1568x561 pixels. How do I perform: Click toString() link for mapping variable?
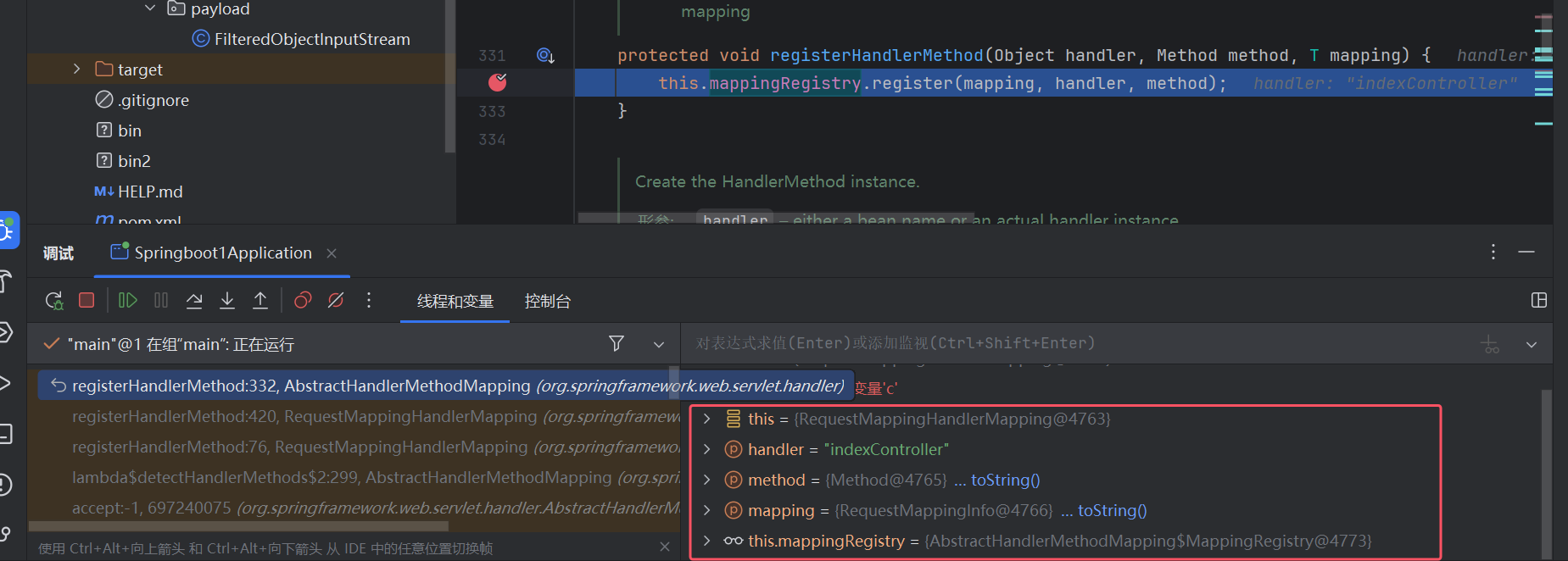click(x=1112, y=510)
